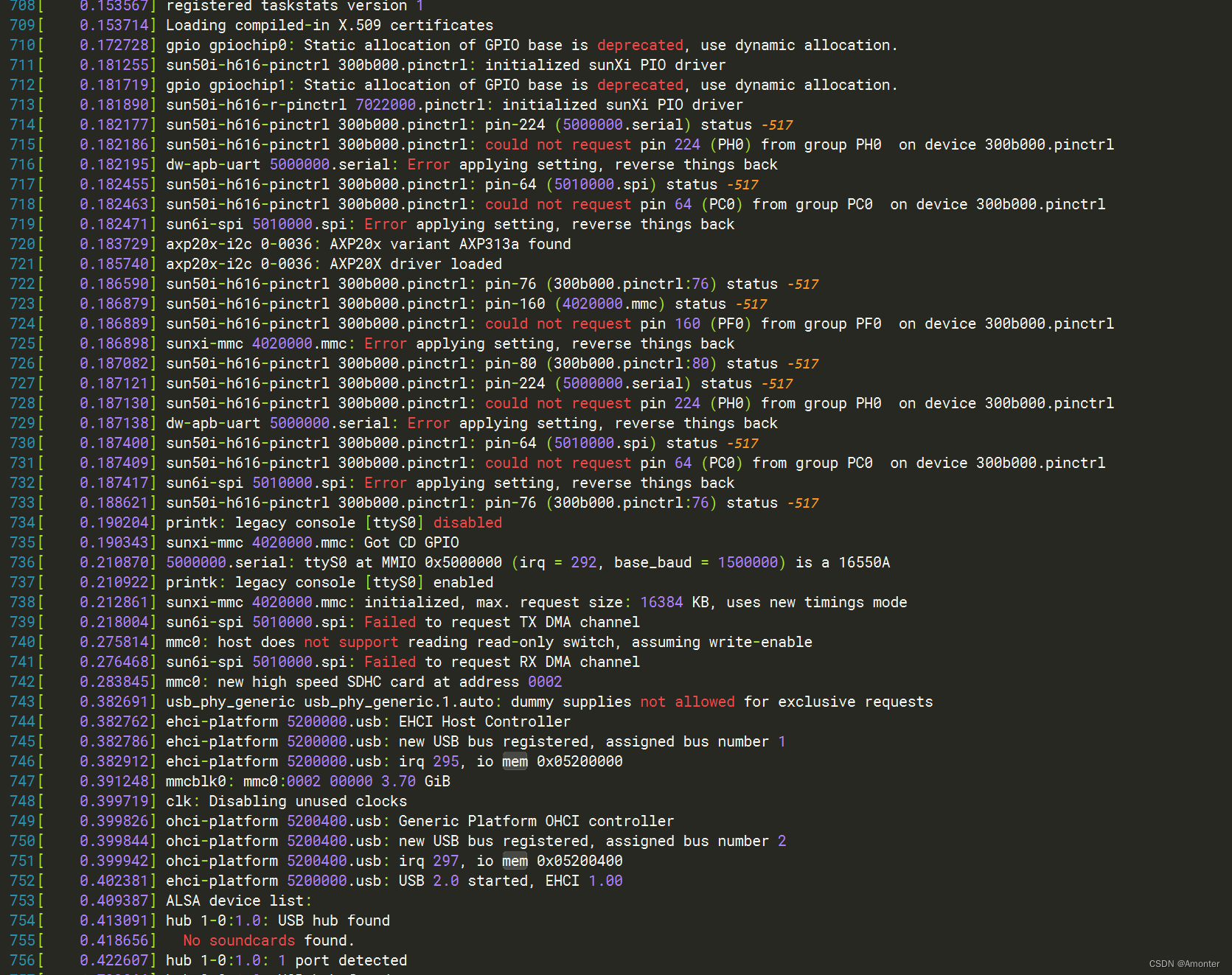Click 'not allowed' on usb_phy_generic line
1232x975 pixels.
687,702
